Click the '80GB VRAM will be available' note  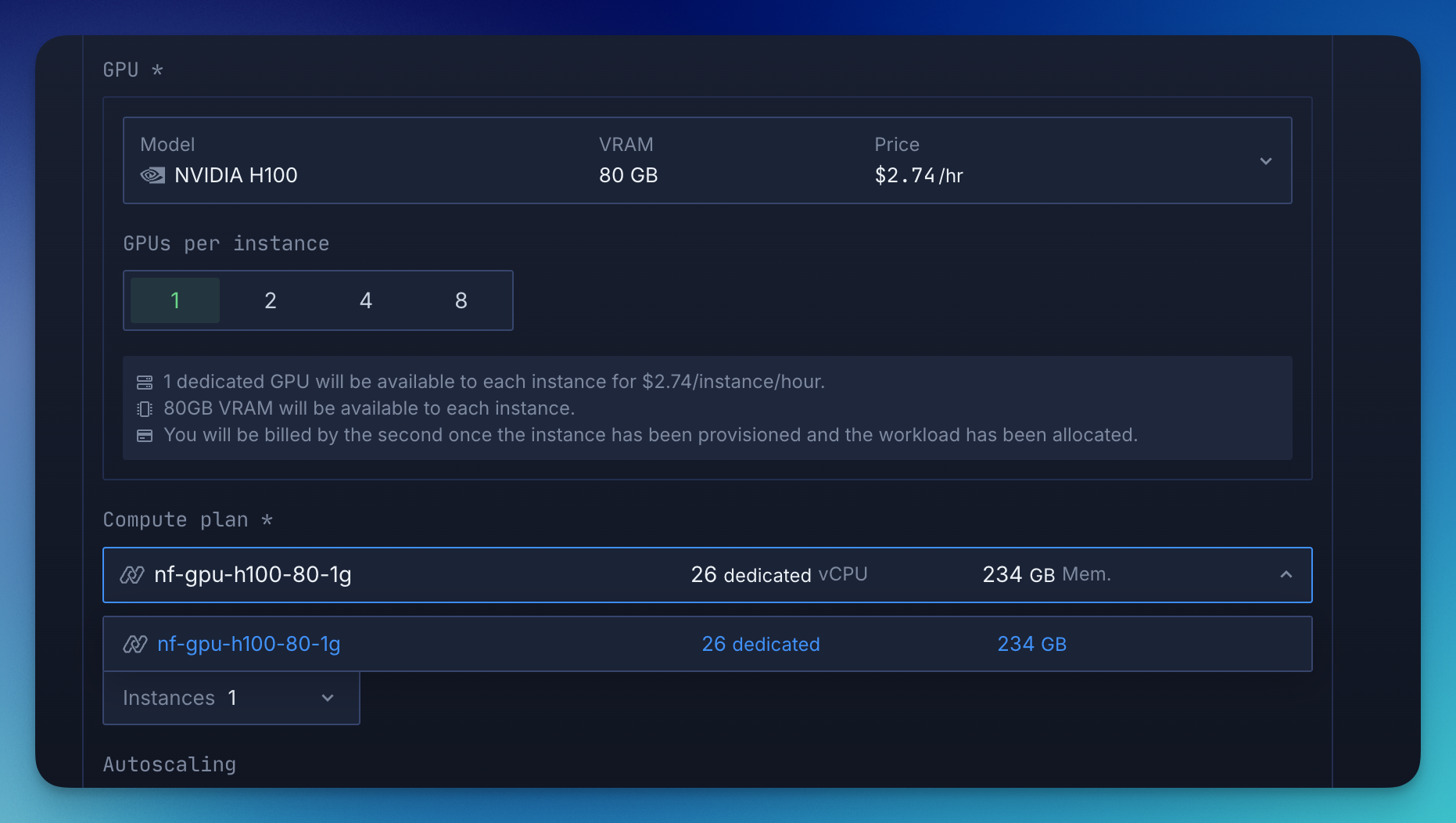tap(369, 408)
